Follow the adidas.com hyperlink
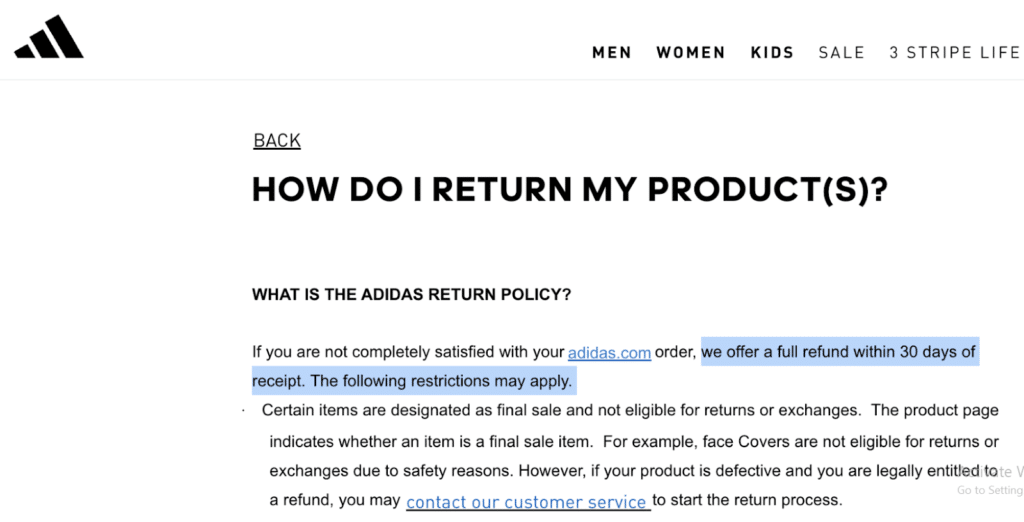 609,353
